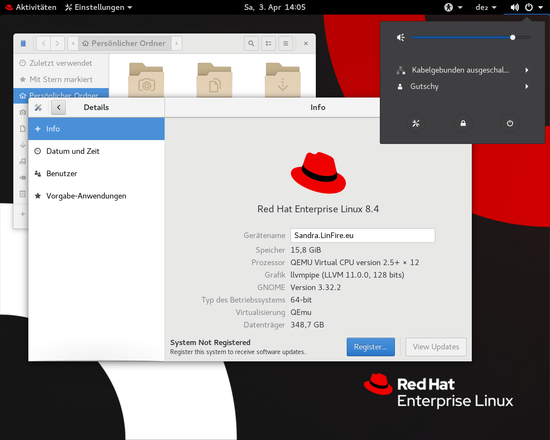Click the Datenträger value 348,7 GB
Image resolution: width=550 pixels, height=440 pixels.
click(x=307, y=325)
